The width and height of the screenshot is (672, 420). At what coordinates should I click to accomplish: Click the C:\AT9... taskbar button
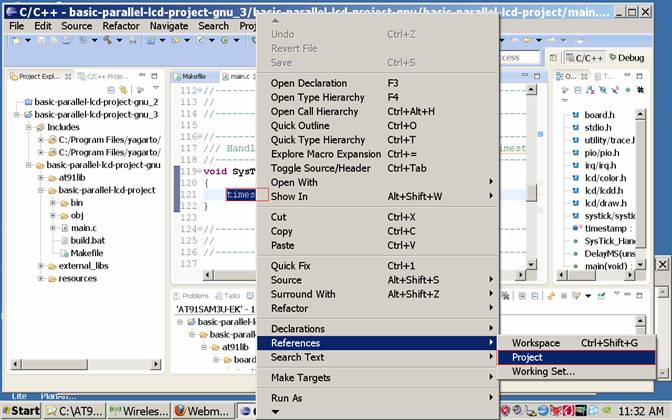click(74, 411)
